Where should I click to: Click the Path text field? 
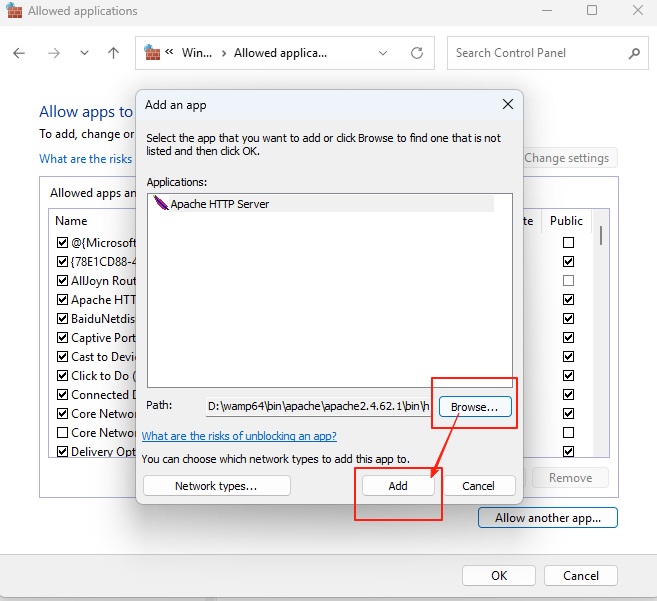pyautogui.click(x=318, y=407)
